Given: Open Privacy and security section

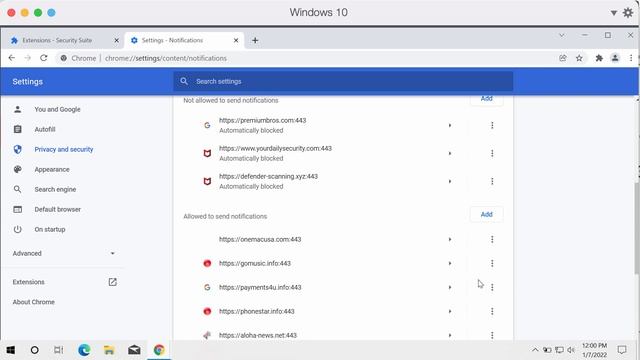Looking at the screenshot, I should [64, 149].
